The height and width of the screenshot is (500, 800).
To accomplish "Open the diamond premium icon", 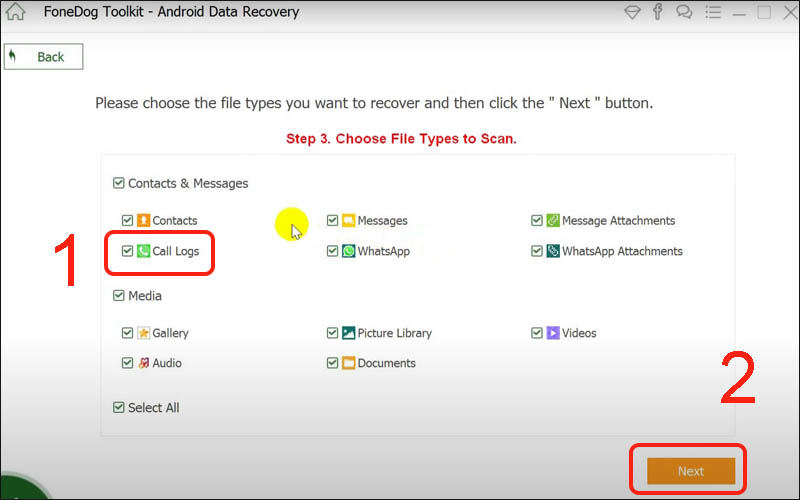I will pos(632,12).
